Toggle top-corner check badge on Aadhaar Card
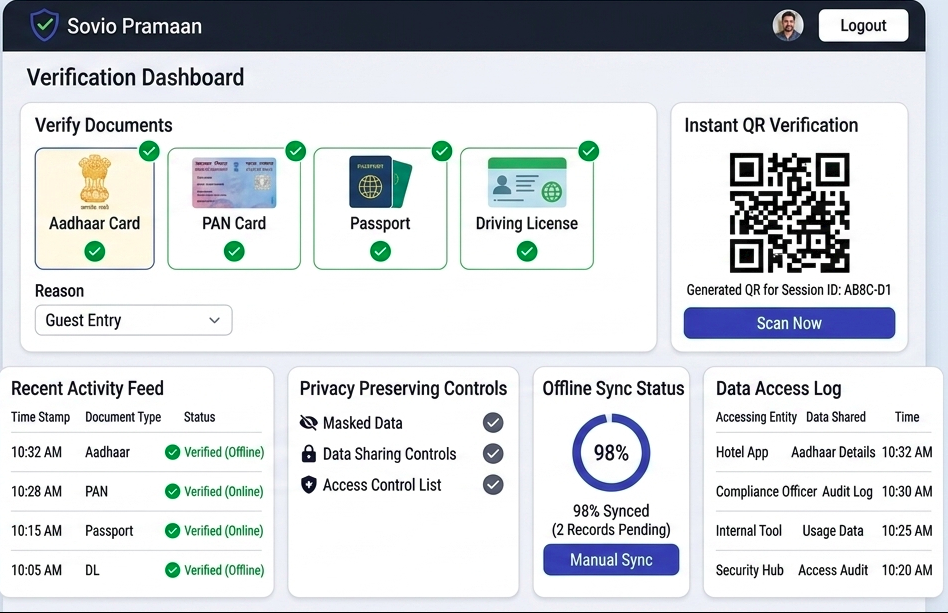Image resolution: width=948 pixels, height=613 pixels. pyautogui.click(x=149, y=151)
